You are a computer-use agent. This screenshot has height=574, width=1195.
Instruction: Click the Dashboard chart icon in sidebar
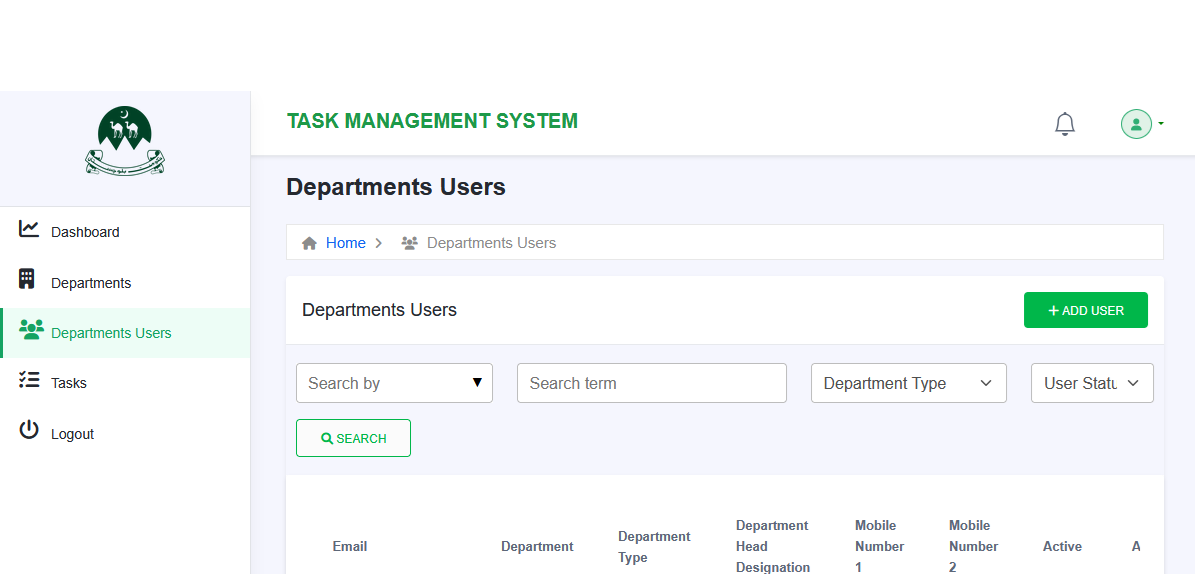(x=29, y=230)
